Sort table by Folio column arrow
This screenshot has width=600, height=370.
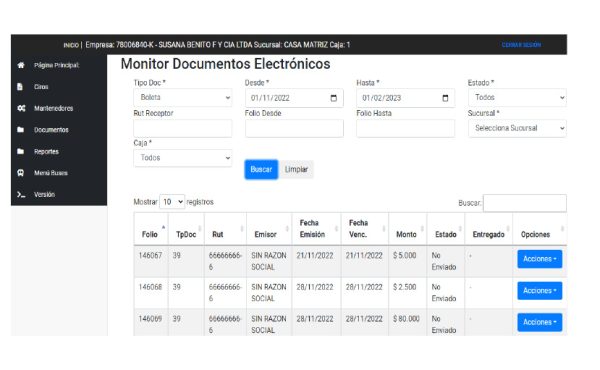(163, 227)
